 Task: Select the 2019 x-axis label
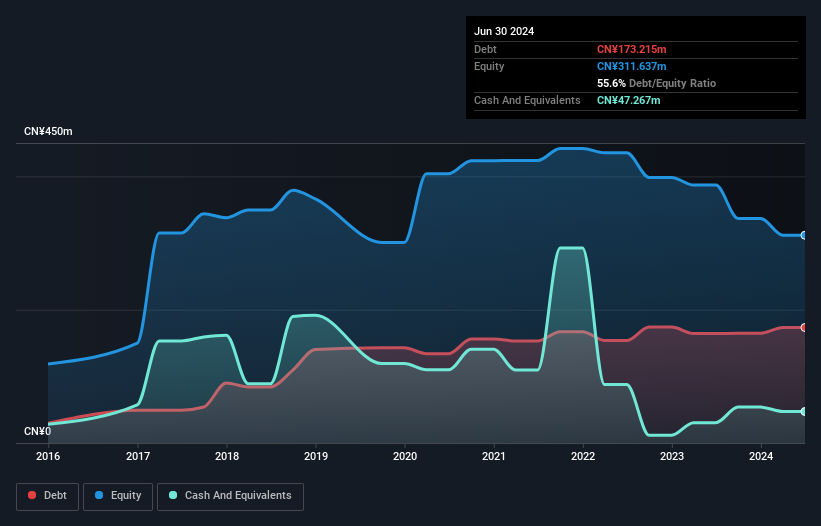316,456
